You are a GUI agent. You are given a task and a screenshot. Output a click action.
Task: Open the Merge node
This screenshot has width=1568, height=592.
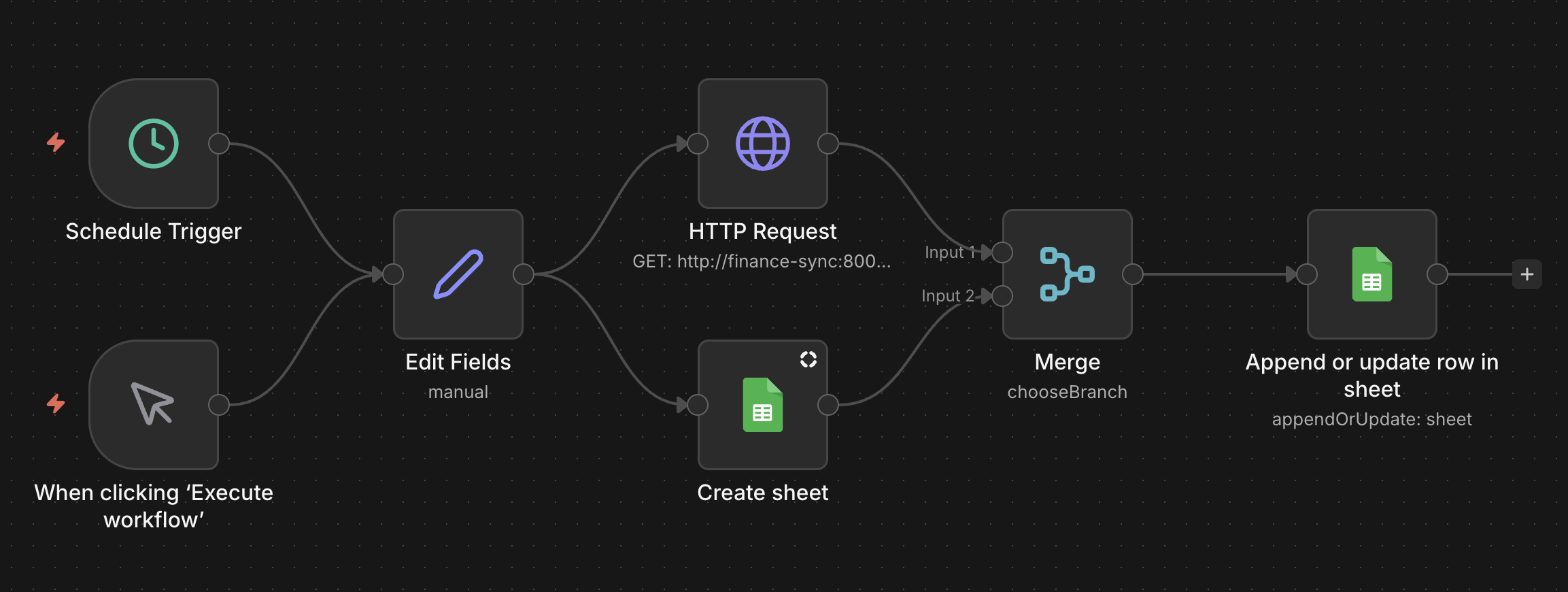coord(1068,274)
